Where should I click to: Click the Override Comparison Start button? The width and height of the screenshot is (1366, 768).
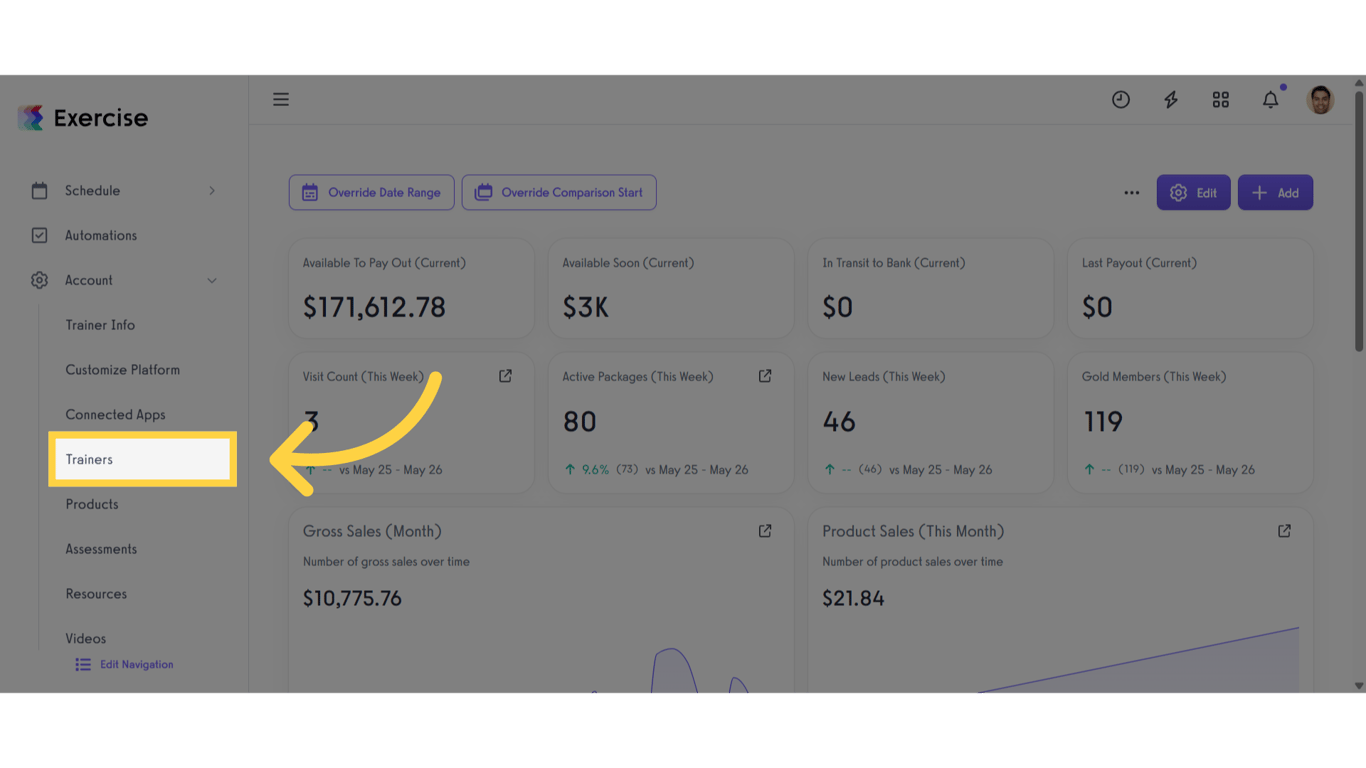point(559,193)
